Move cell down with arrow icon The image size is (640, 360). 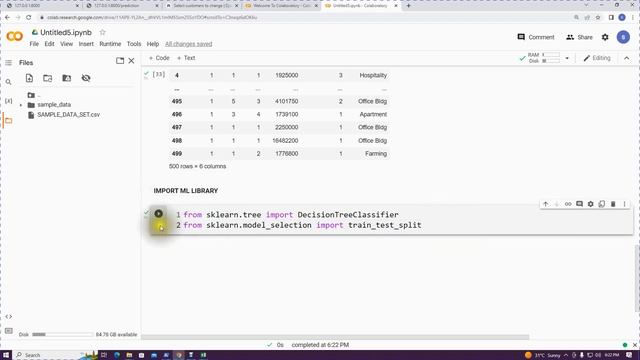(x=557, y=204)
